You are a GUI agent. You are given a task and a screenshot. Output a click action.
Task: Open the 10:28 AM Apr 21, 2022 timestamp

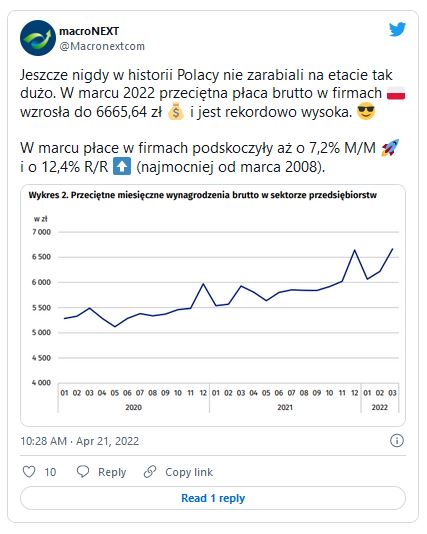coord(80,441)
